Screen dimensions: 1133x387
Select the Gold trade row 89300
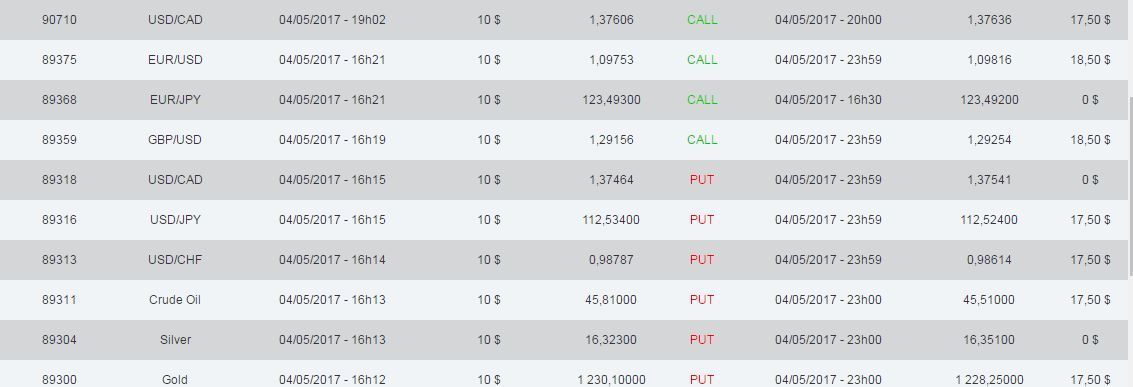click(x=564, y=374)
